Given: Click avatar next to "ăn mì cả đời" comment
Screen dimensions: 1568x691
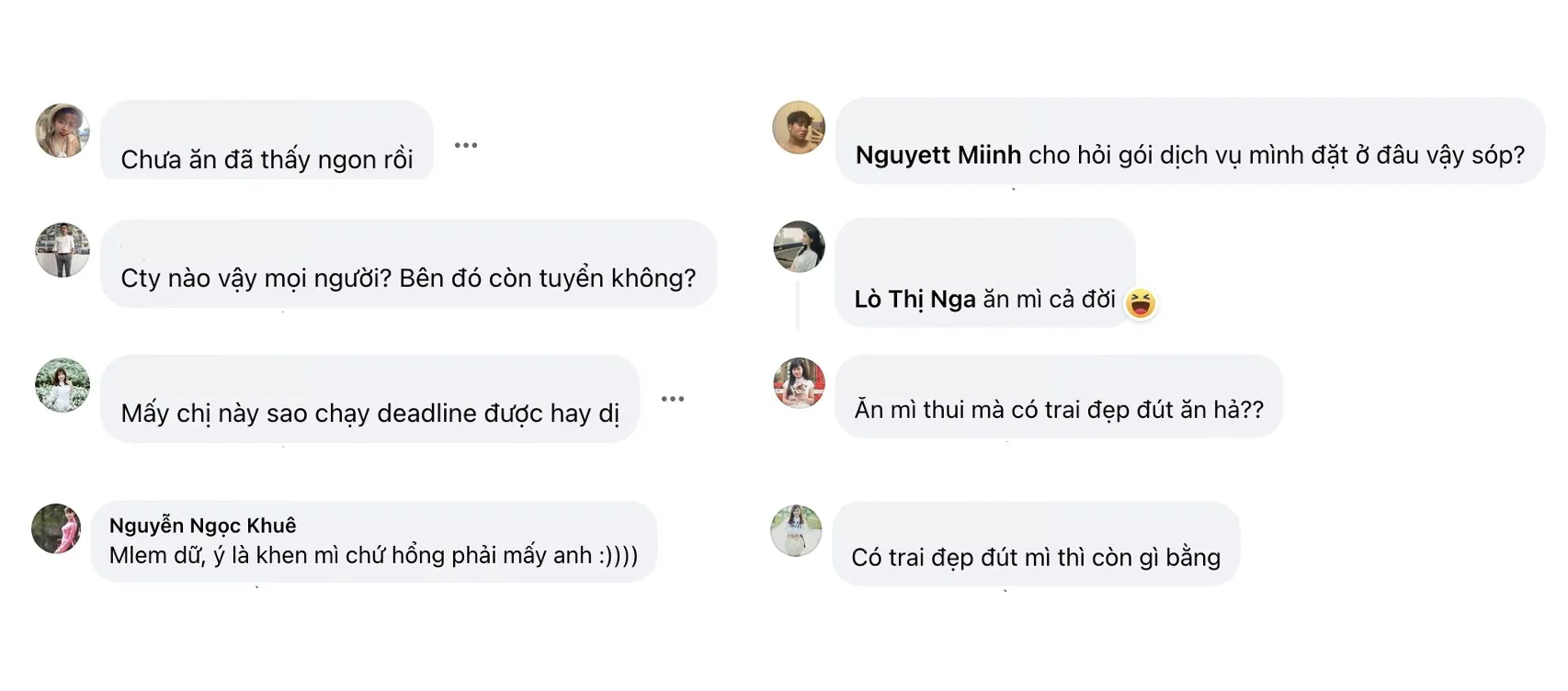Looking at the screenshot, I should point(799,246).
